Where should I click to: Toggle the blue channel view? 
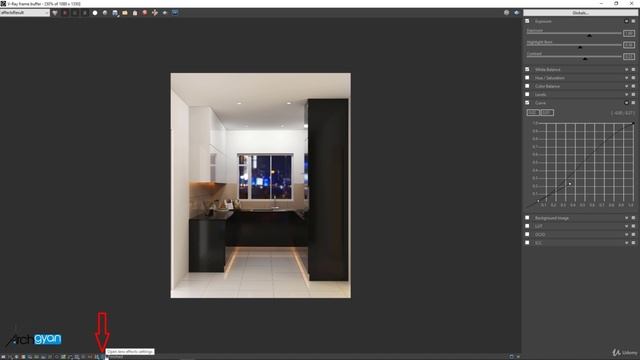pyautogui.click(x=84, y=13)
